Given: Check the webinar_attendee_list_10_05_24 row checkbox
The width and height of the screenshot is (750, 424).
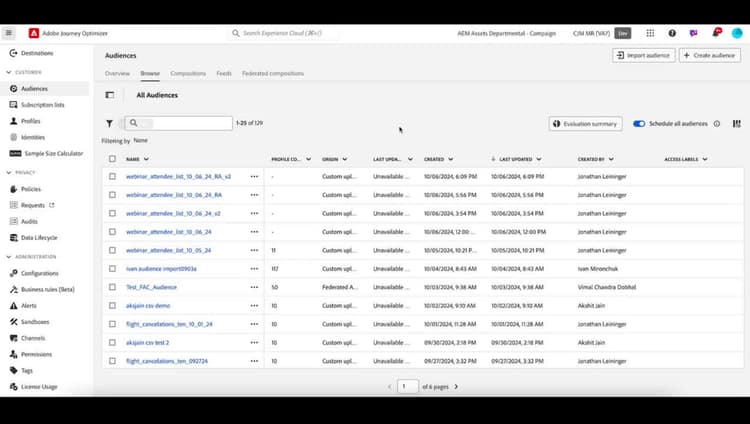Looking at the screenshot, I should (112, 250).
